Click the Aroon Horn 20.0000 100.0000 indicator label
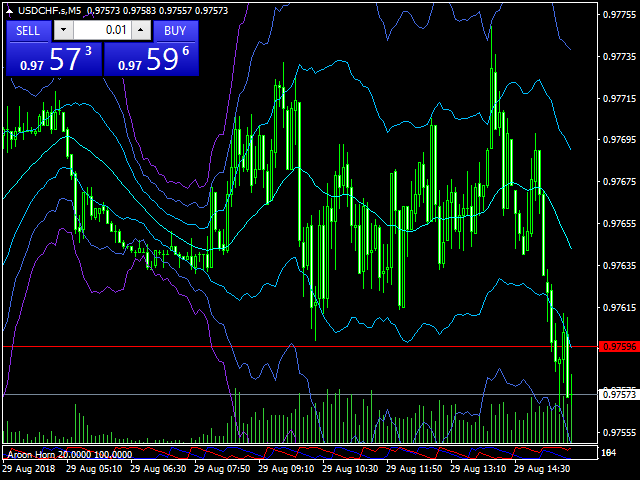This screenshot has width=640, height=480. pos(70,454)
